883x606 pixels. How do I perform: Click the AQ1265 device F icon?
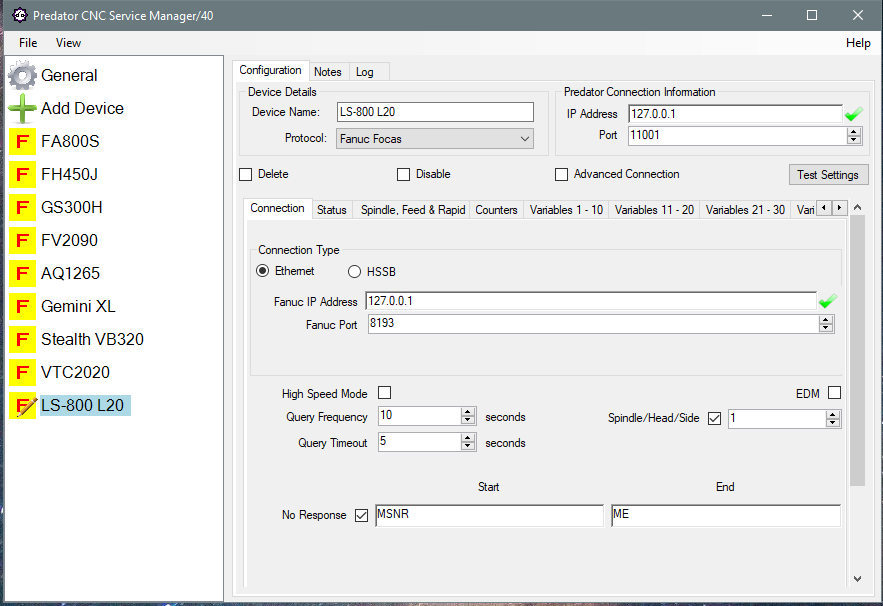pos(22,273)
